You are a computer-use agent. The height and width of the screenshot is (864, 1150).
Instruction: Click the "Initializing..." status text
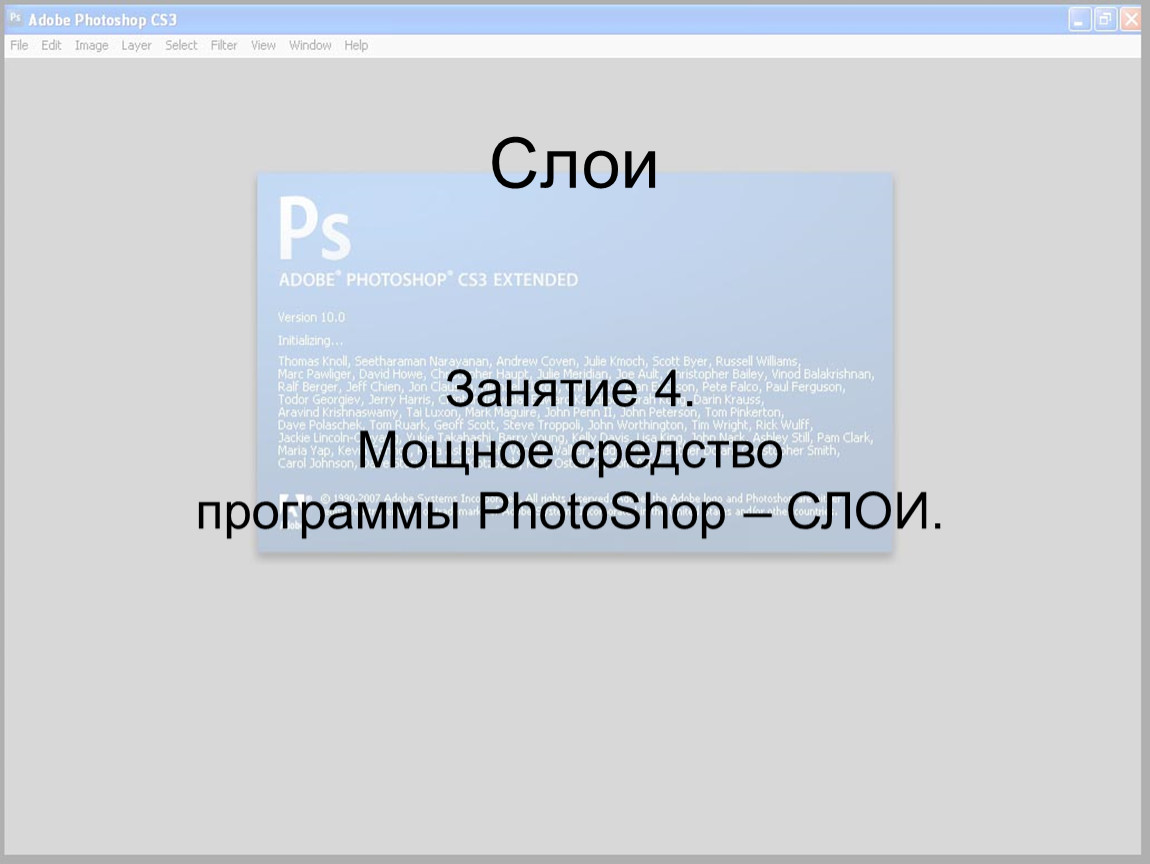coord(310,340)
